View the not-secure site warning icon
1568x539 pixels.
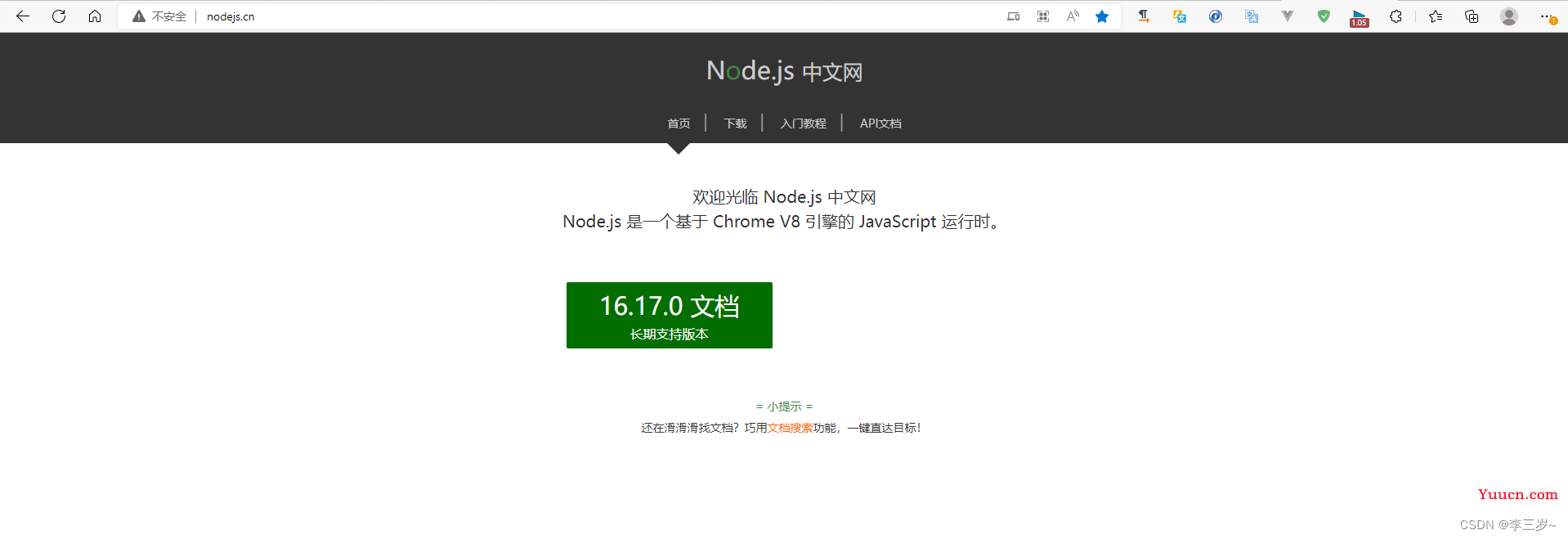click(139, 16)
